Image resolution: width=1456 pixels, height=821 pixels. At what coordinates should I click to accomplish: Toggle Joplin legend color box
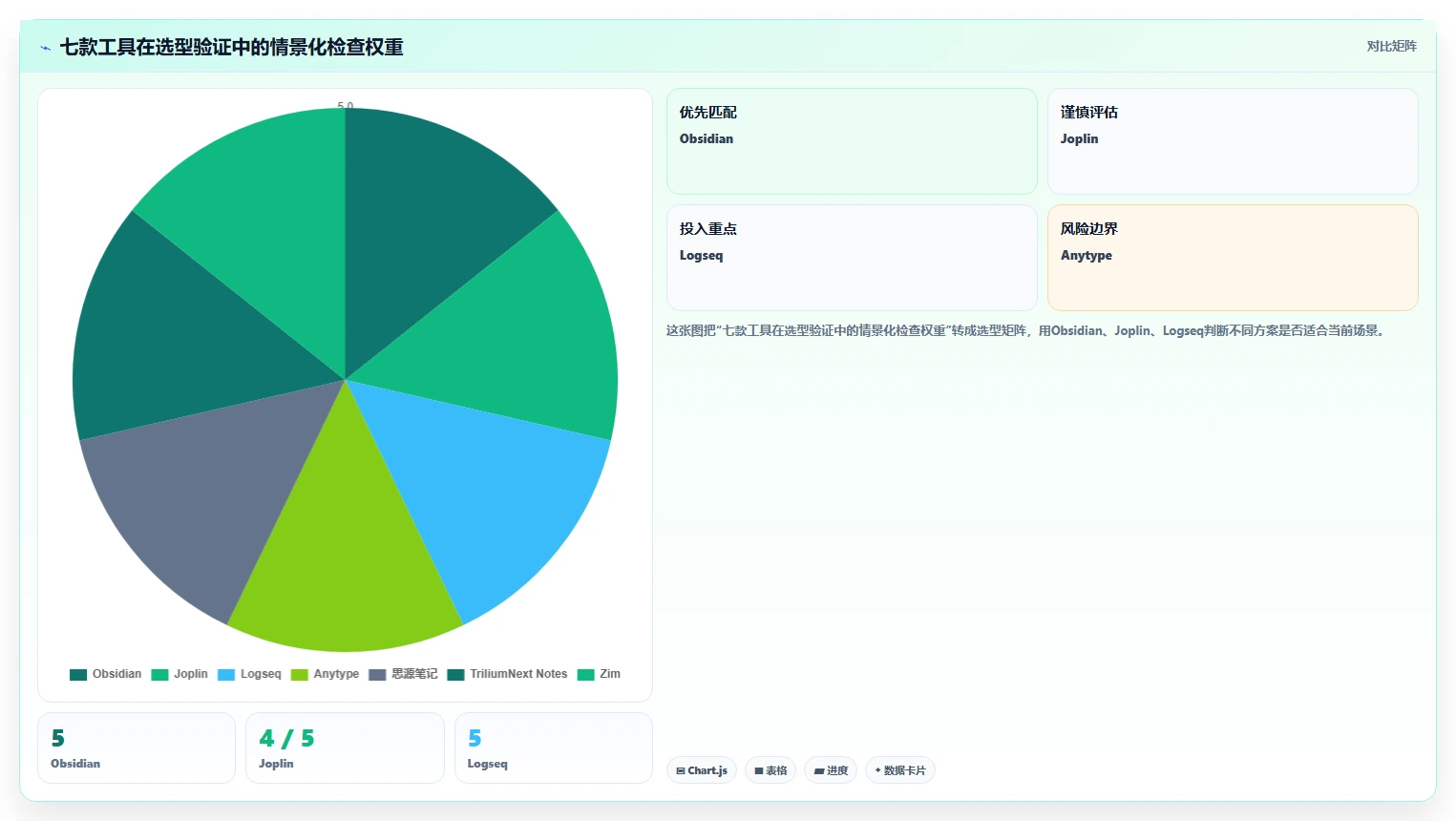coord(159,674)
